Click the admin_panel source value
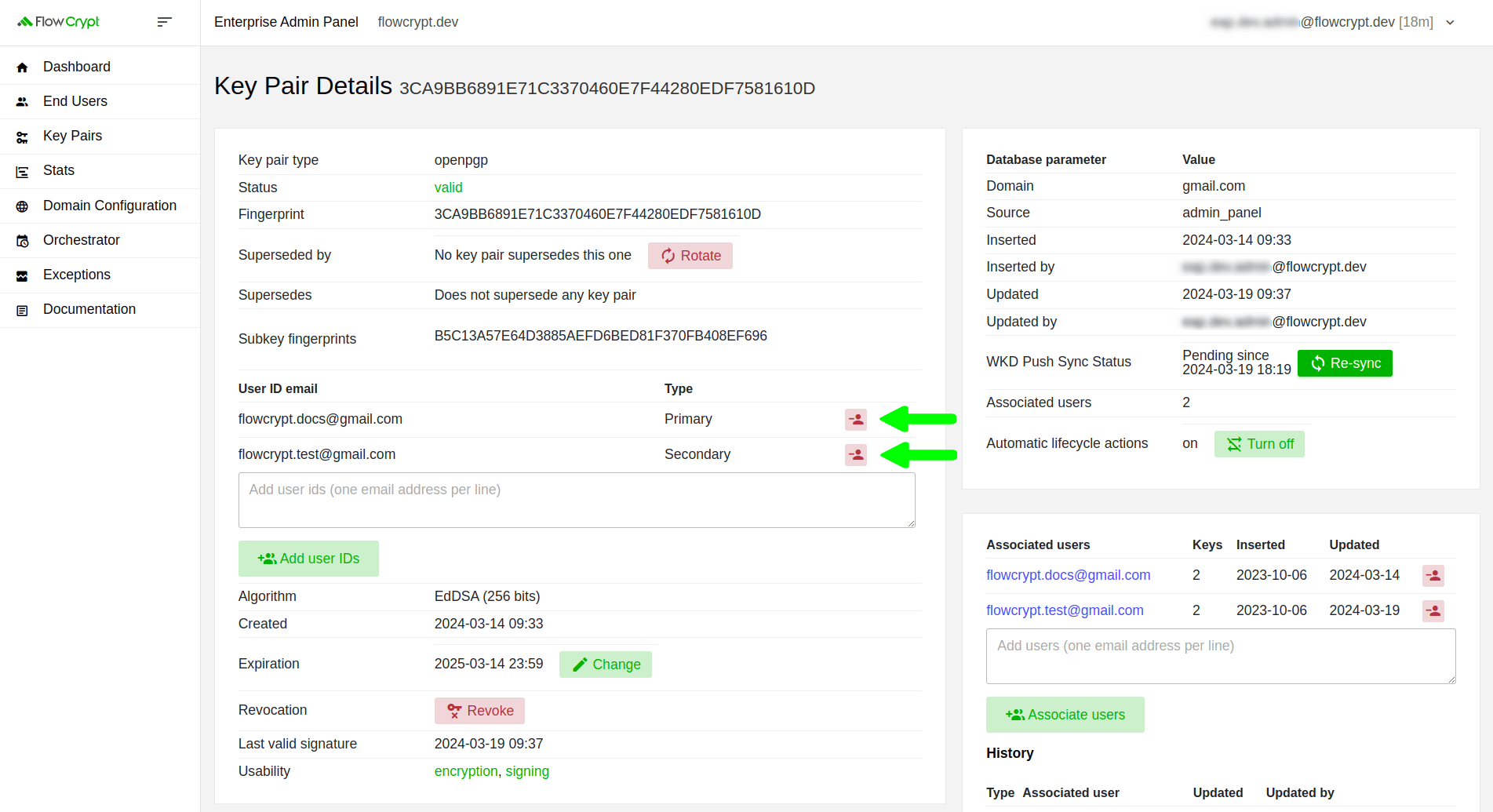This screenshot has height=812, width=1493. 1222,213
